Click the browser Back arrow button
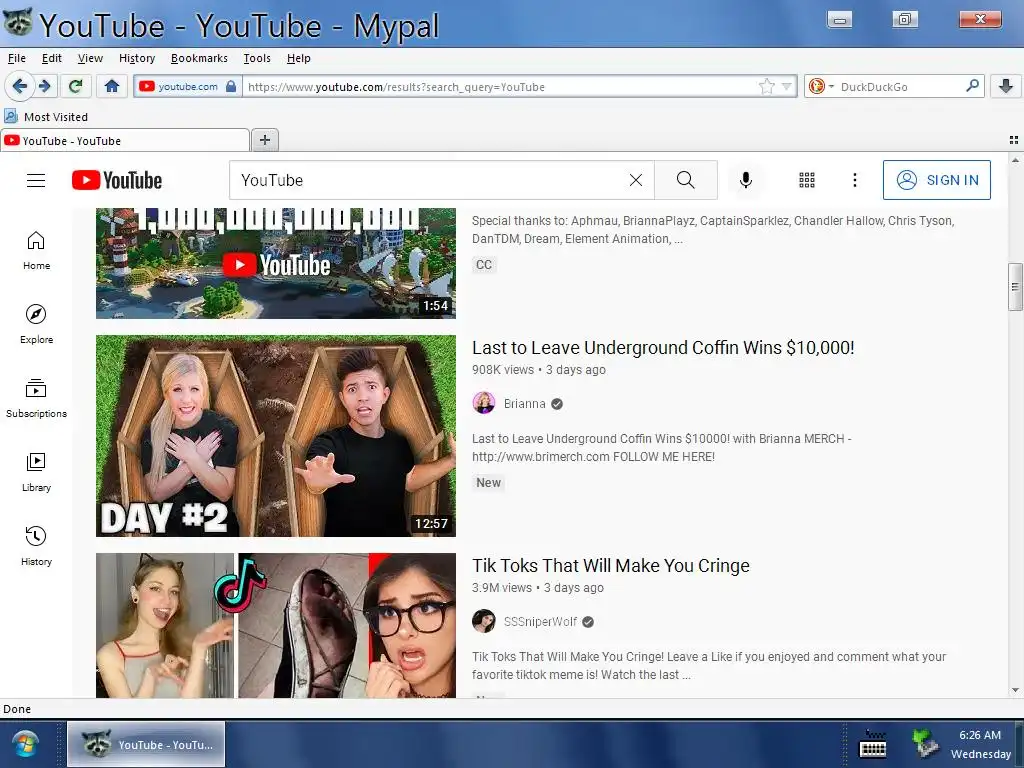The height and width of the screenshot is (768, 1024). tap(20, 86)
